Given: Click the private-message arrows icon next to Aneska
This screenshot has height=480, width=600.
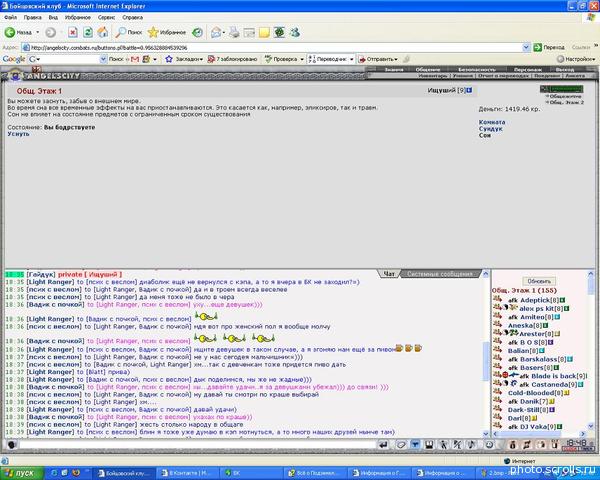Looking at the screenshot, I should click(x=497, y=323).
